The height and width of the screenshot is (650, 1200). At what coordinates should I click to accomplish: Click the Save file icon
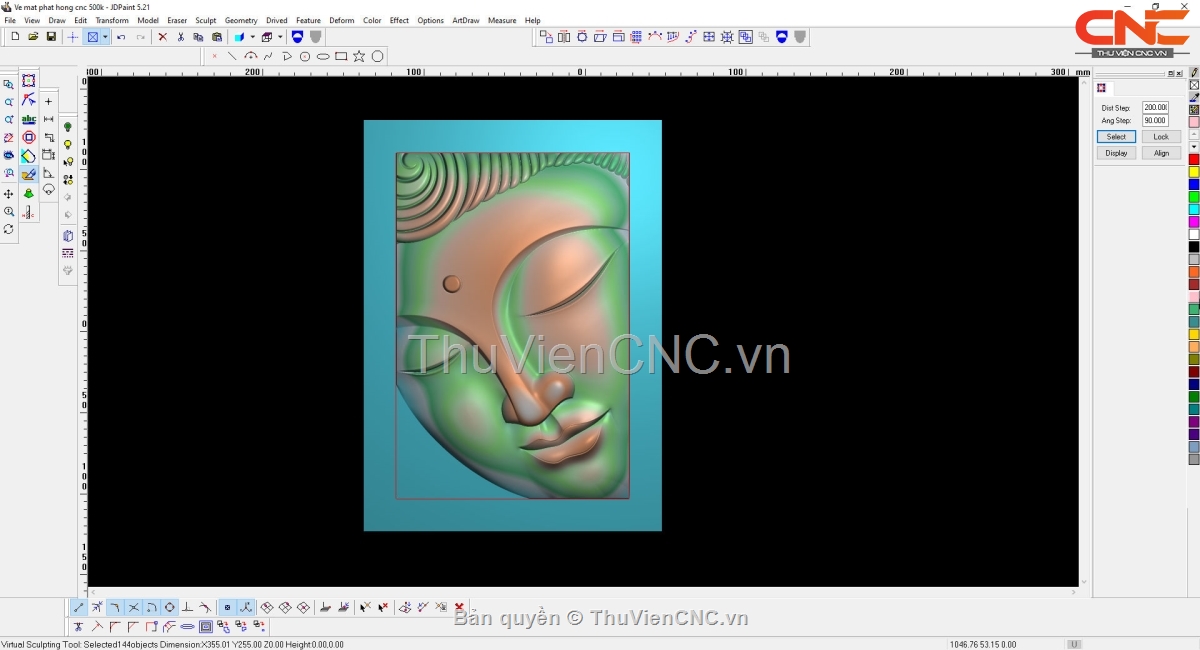[x=51, y=37]
